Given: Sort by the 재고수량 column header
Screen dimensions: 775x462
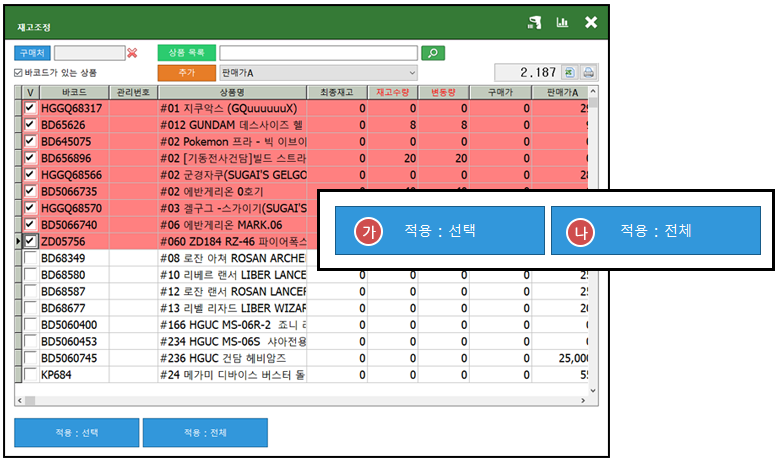Looking at the screenshot, I should (393, 92).
